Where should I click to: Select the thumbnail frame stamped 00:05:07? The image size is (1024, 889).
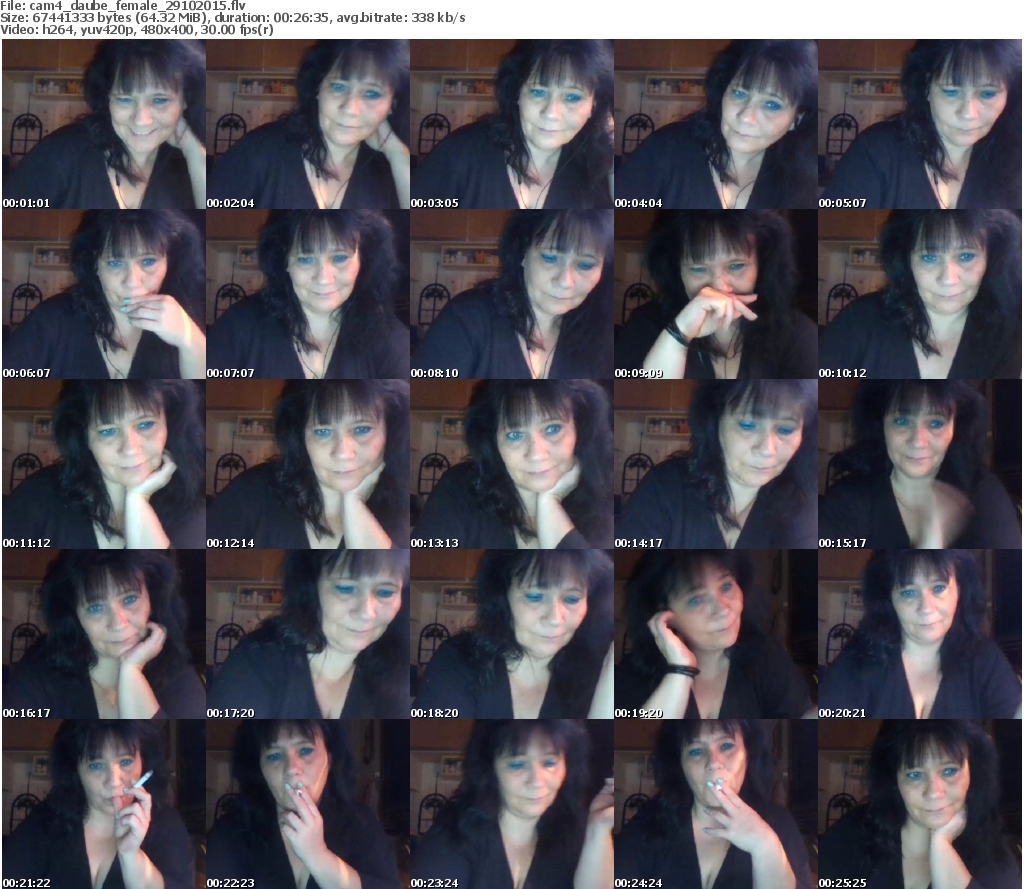[x=920, y=124]
